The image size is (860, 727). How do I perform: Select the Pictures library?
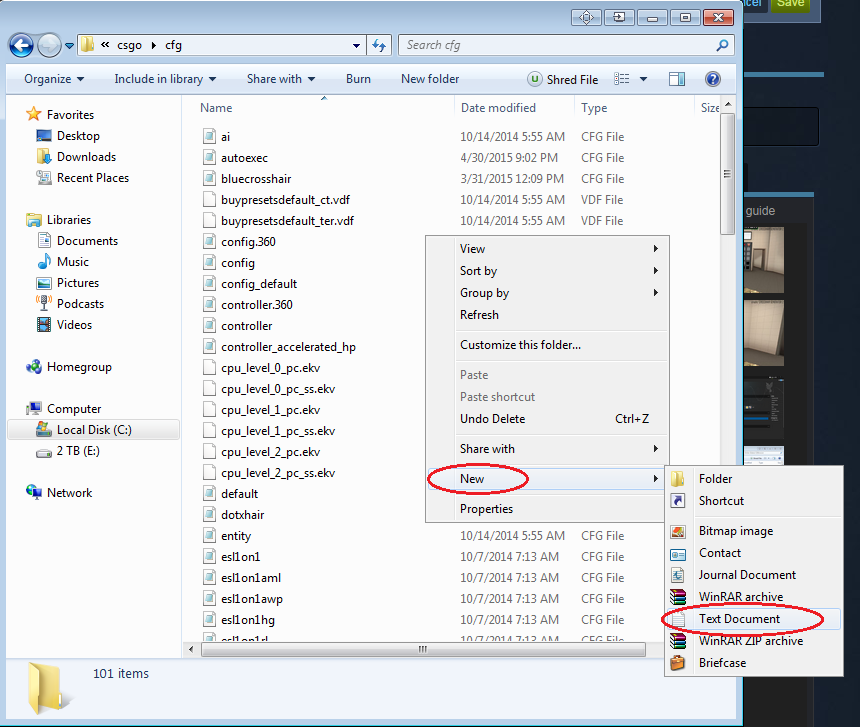67,283
